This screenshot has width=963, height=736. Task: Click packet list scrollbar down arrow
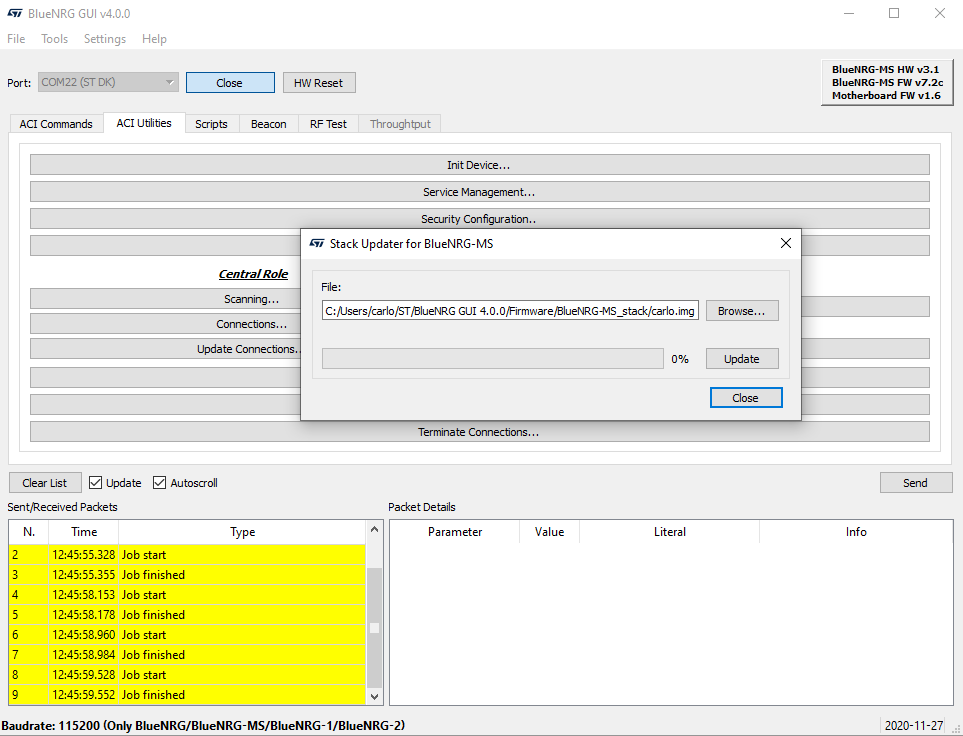pos(375,697)
